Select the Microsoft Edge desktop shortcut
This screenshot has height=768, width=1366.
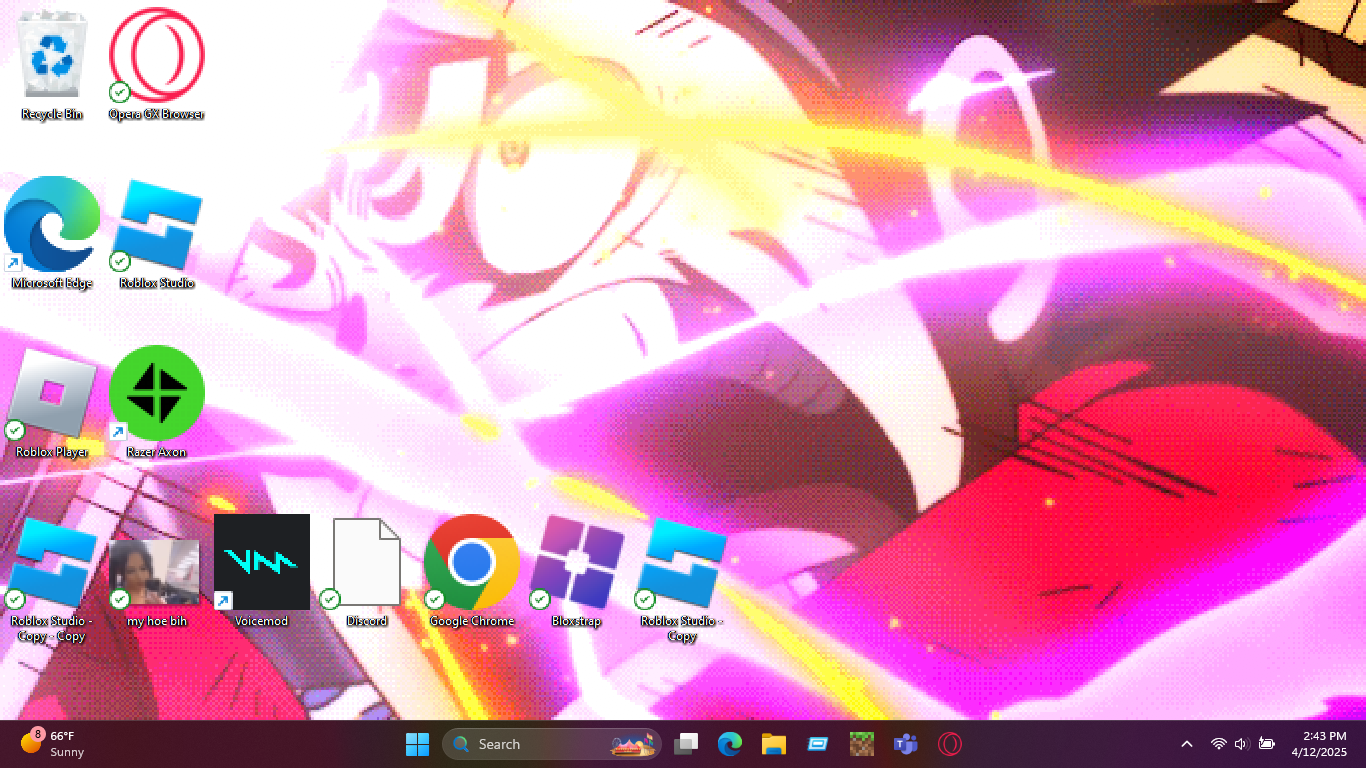[52, 234]
